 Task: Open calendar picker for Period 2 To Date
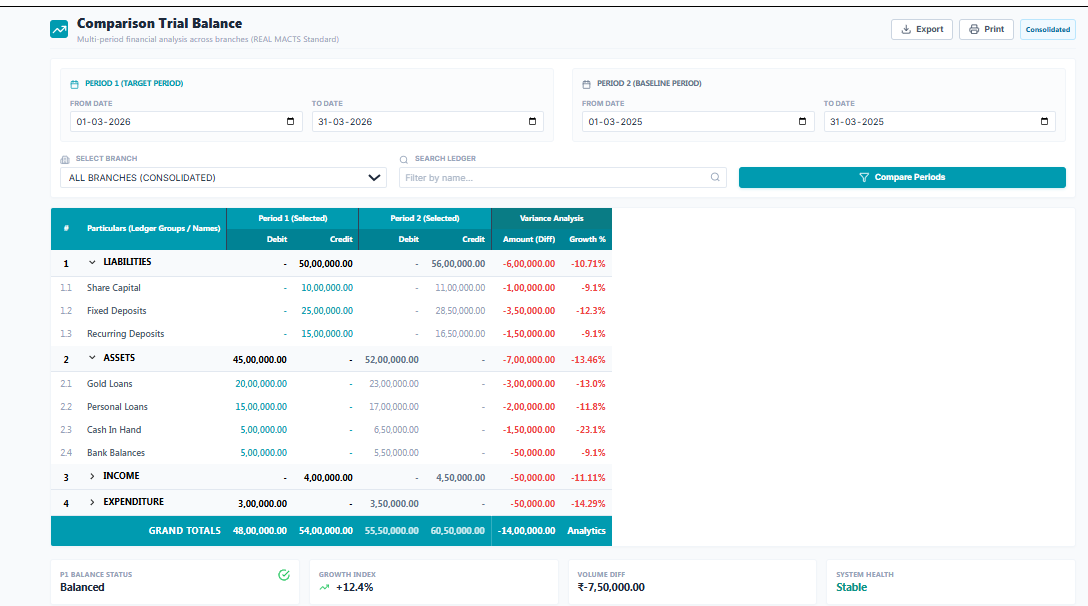[1045, 122]
